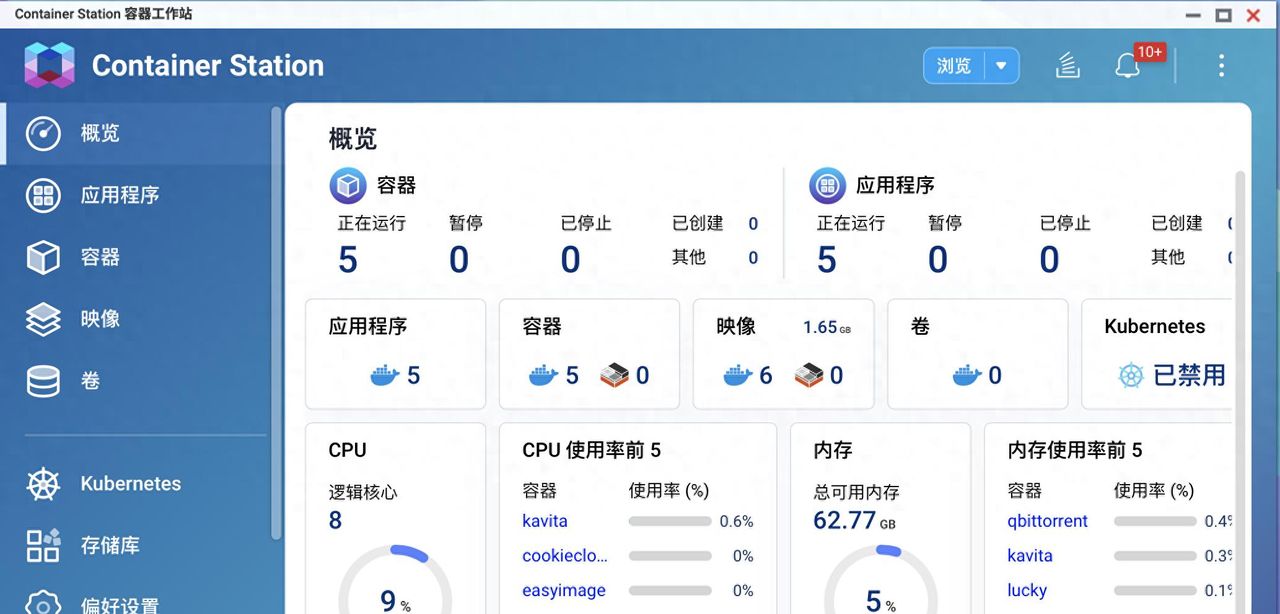
Task: Open the 卷 volumes sidebar icon
Action: pos(43,381)
